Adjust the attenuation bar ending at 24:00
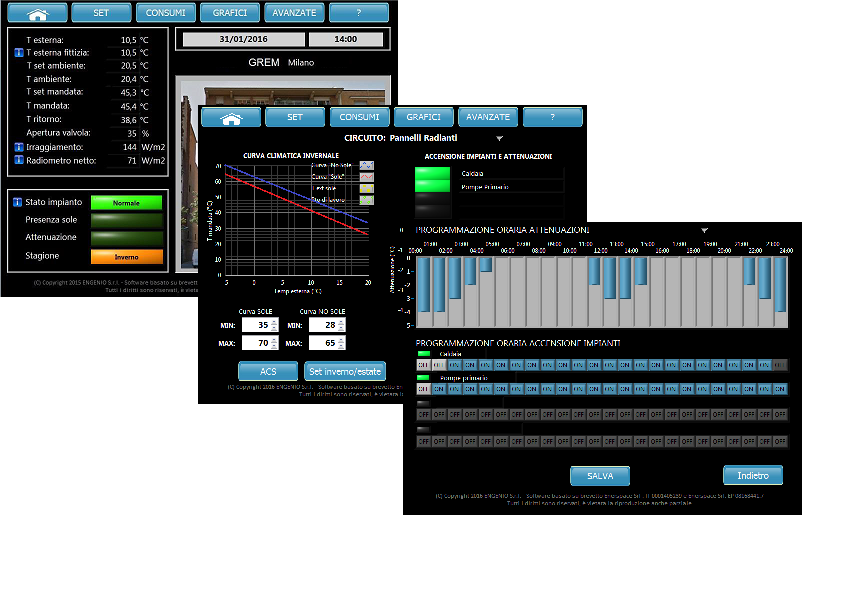The width and height of the screenshot is (866, 597). [780, 284]
